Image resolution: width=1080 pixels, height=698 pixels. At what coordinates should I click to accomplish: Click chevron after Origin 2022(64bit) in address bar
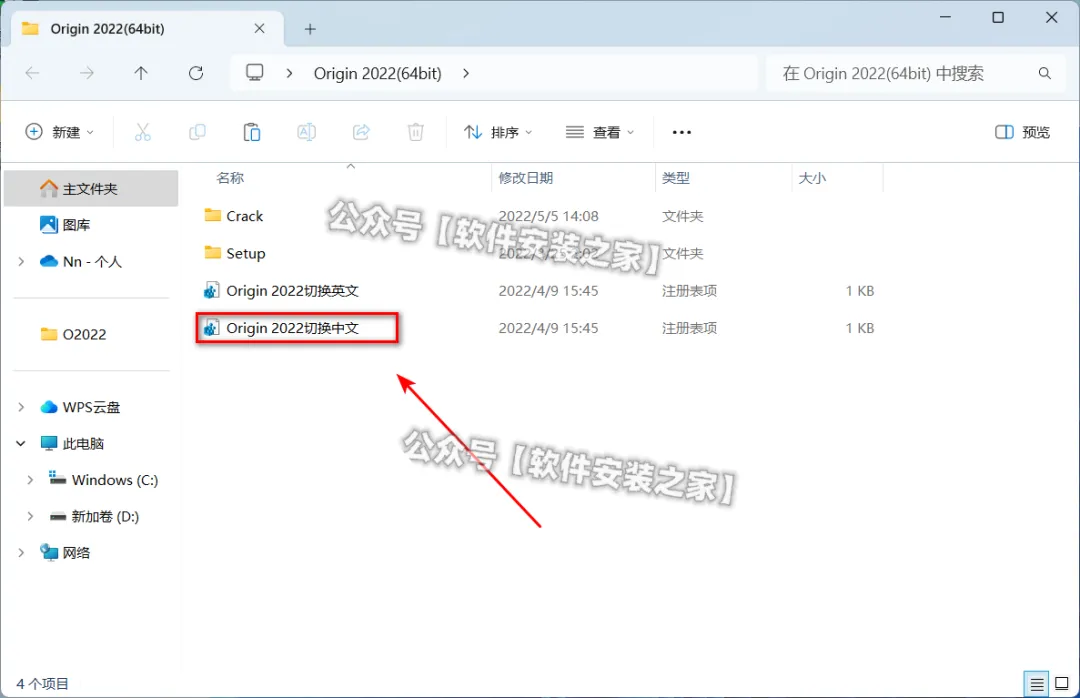click(x=466, y=73)
